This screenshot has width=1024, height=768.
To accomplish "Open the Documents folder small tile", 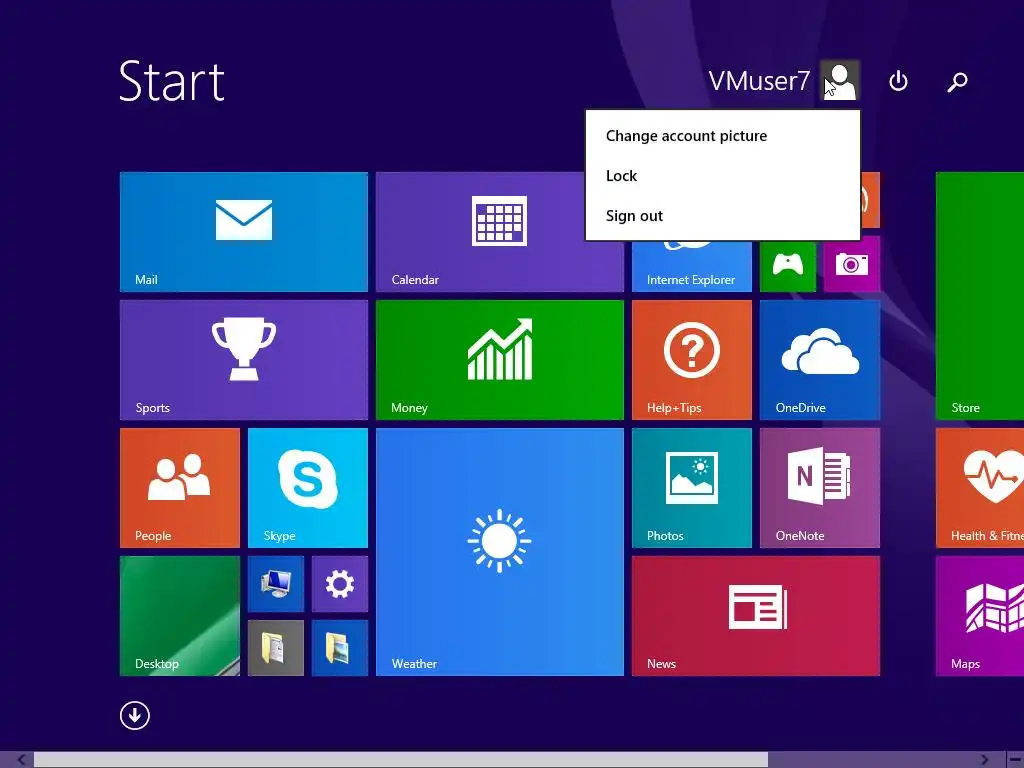I will (x=276, y=648).
